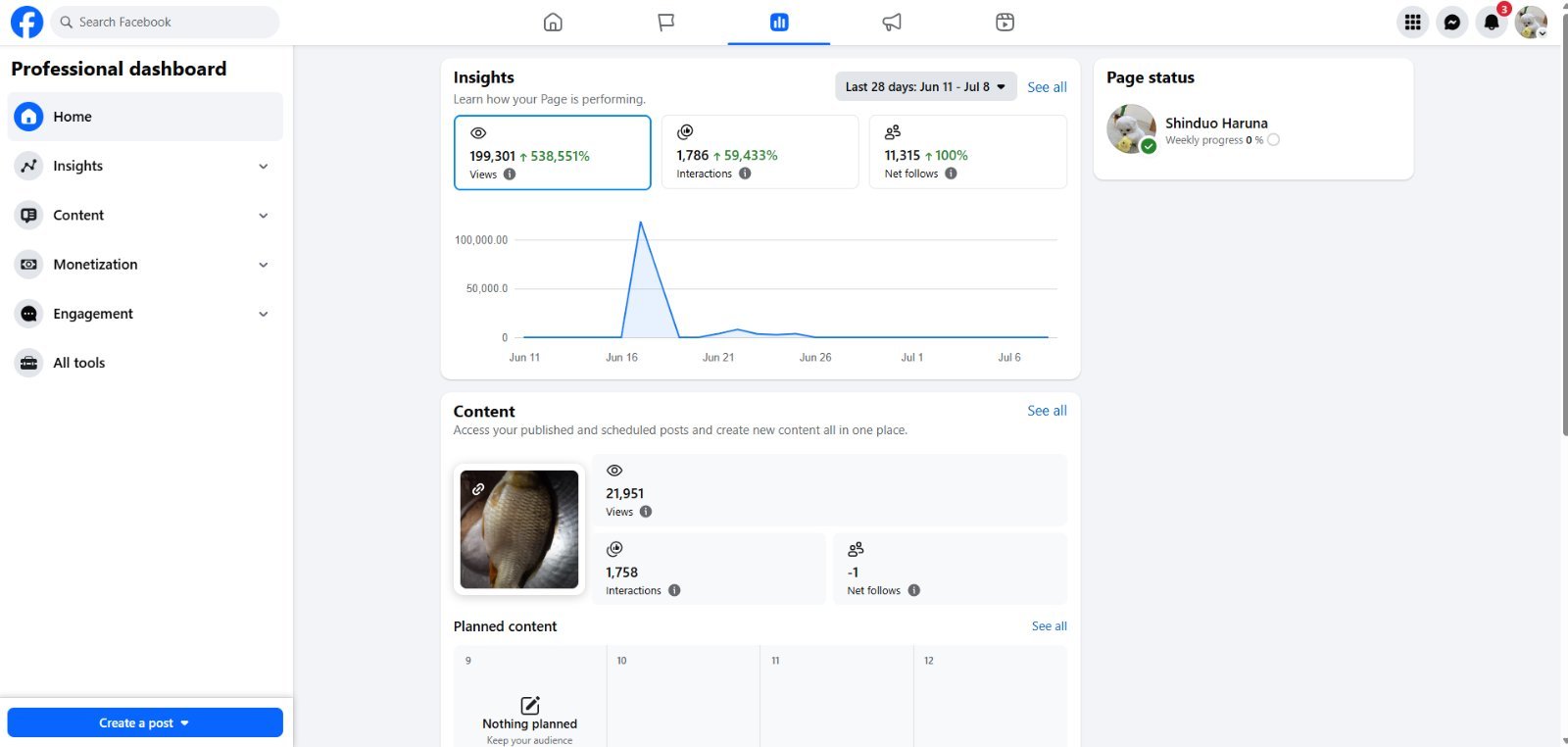Open the Ad Center megaphone icon
1568x747 pixels.
[892, 22]
